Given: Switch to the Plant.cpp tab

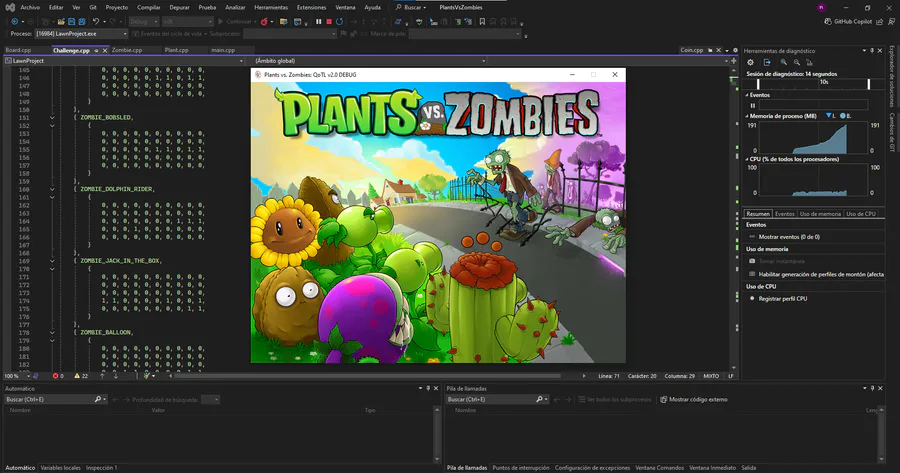Looking at the screenshot, I should click(x=176, y=51).
